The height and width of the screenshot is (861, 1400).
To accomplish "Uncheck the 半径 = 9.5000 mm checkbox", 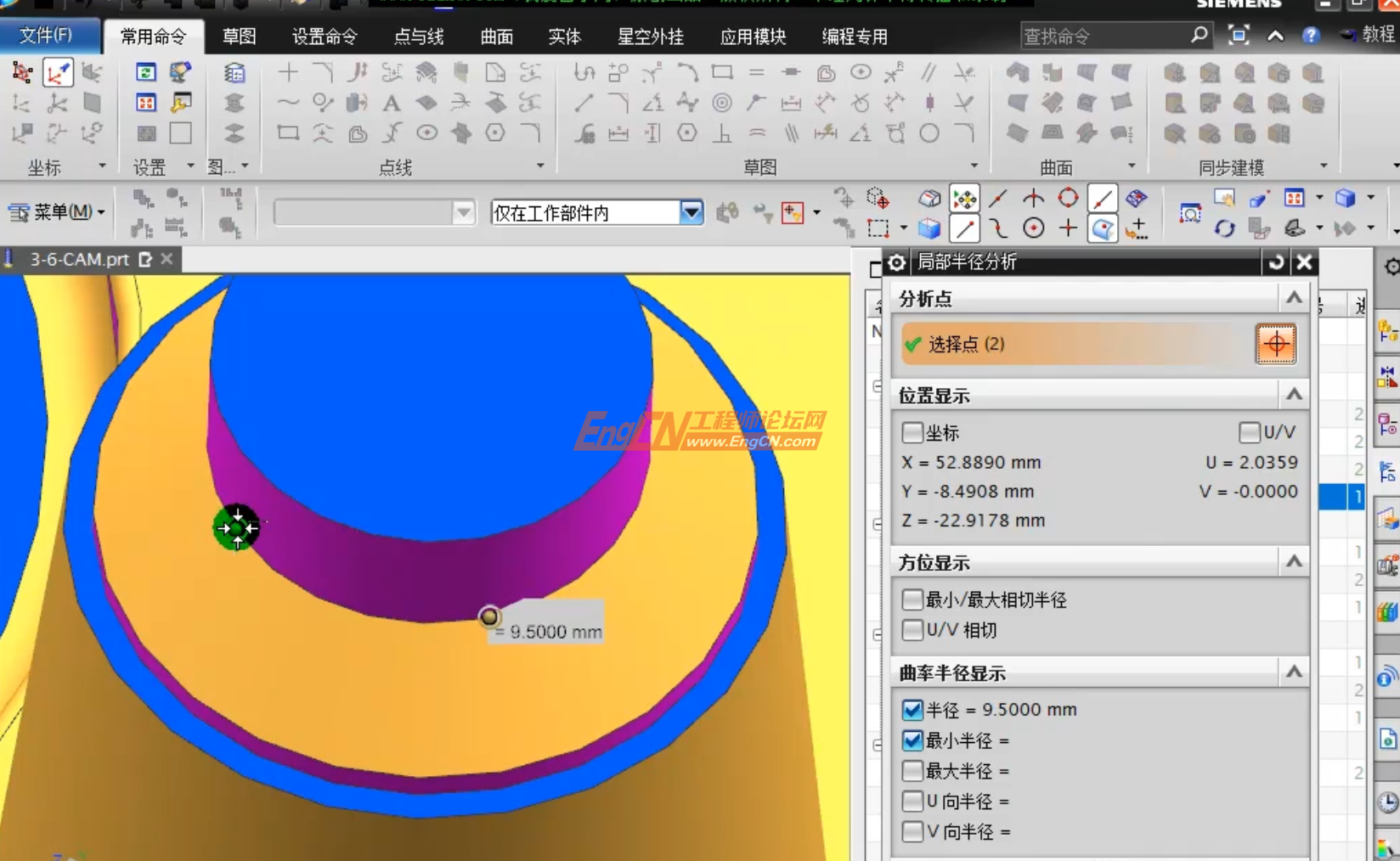I will click(912, 710).
